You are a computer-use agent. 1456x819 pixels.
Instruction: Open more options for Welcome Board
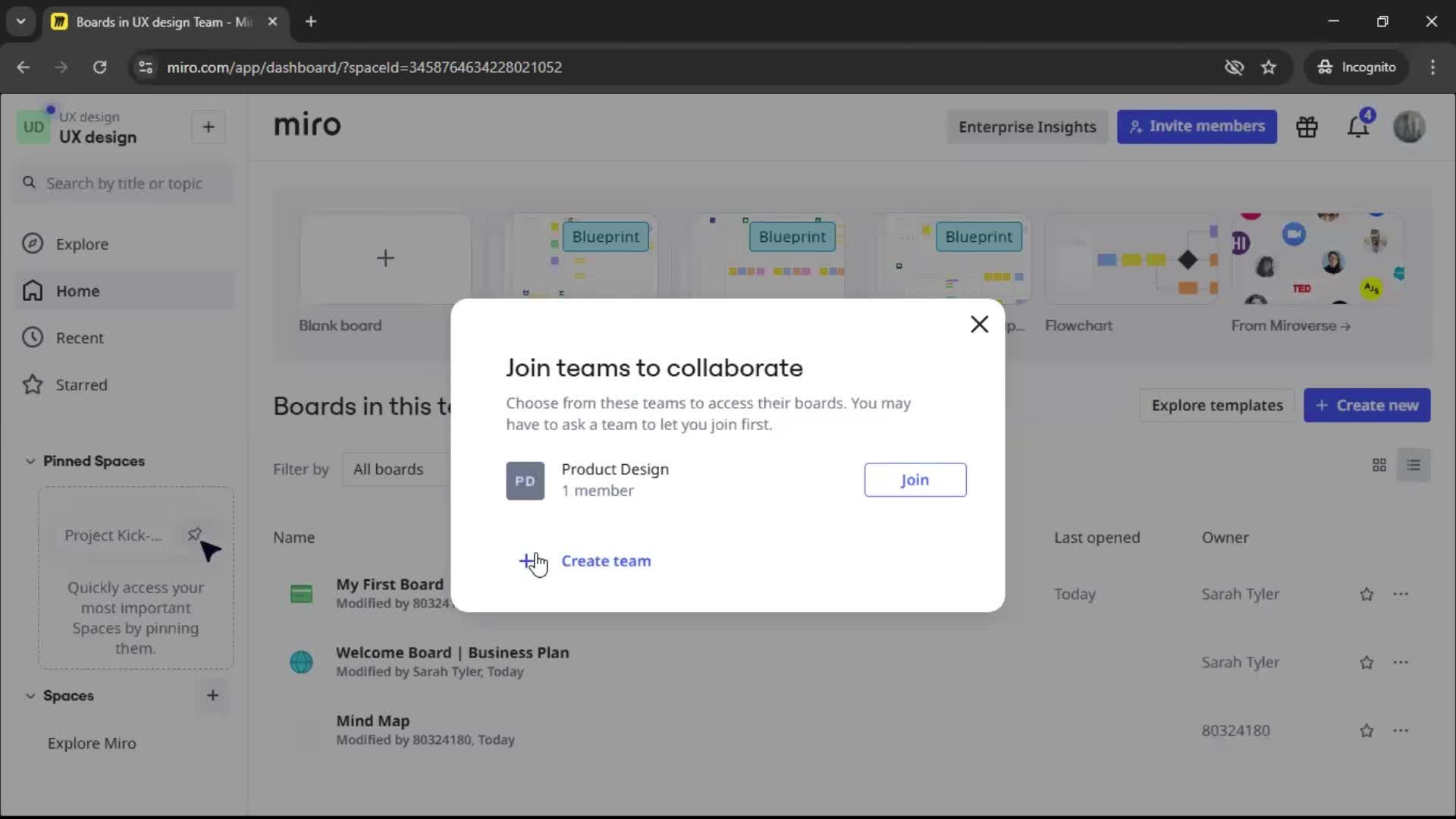[1401, 663]
